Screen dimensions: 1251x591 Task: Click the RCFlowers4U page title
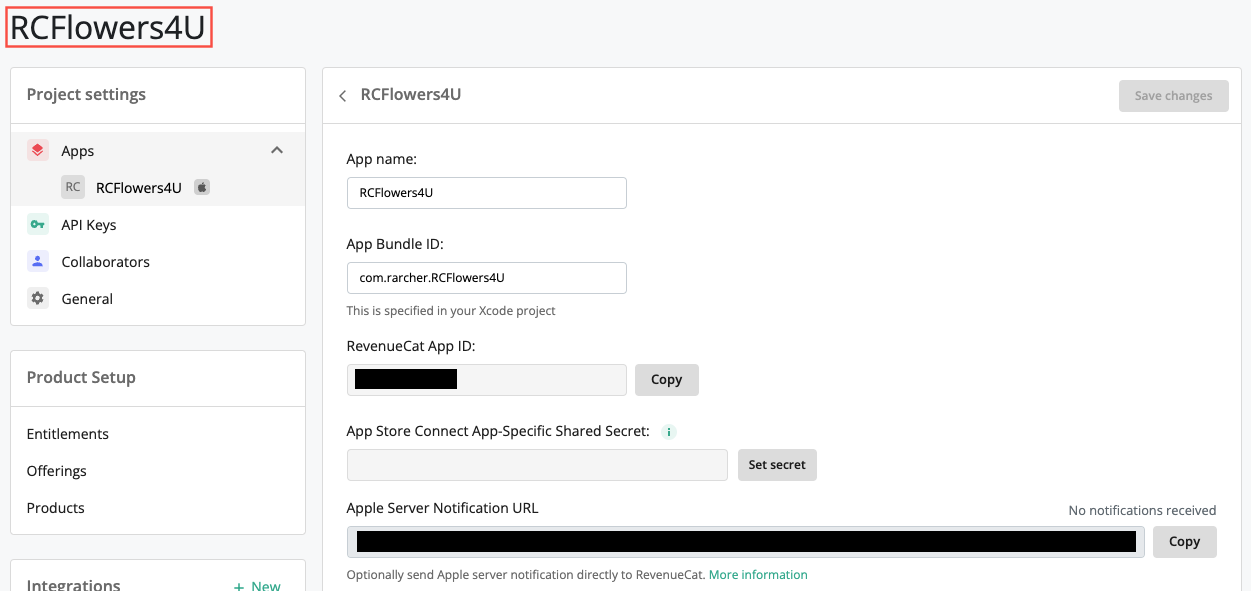(x=108, y=28)
